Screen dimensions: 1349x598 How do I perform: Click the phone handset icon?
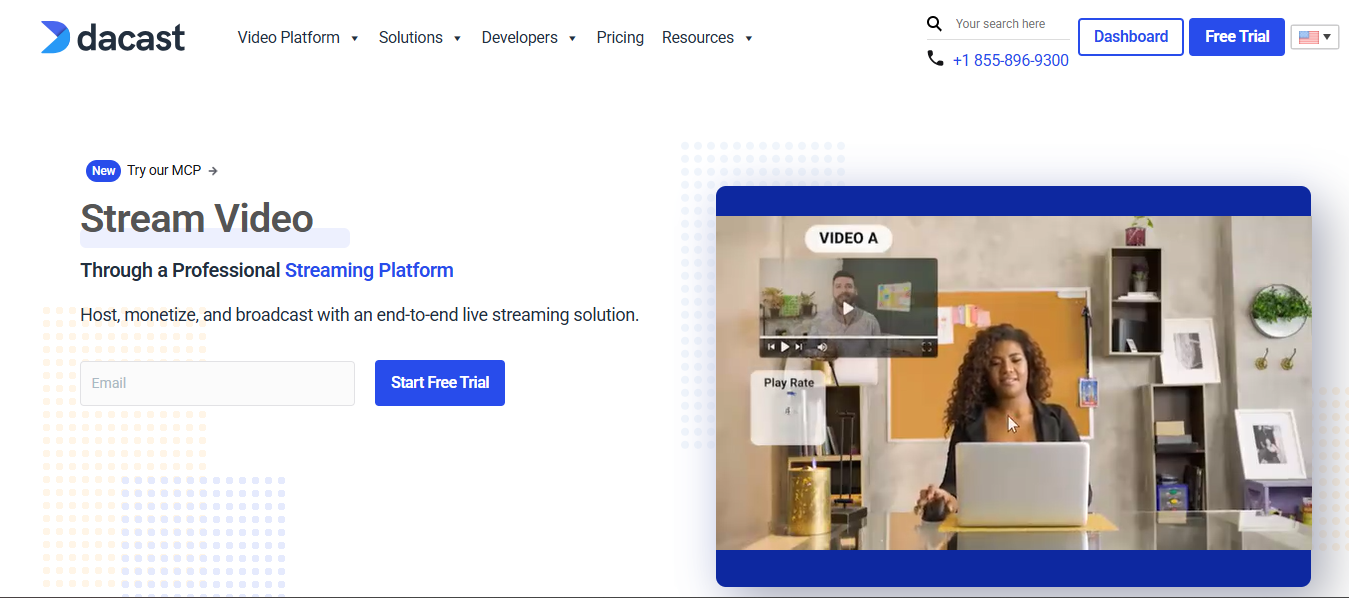click(x=935, y=58)
